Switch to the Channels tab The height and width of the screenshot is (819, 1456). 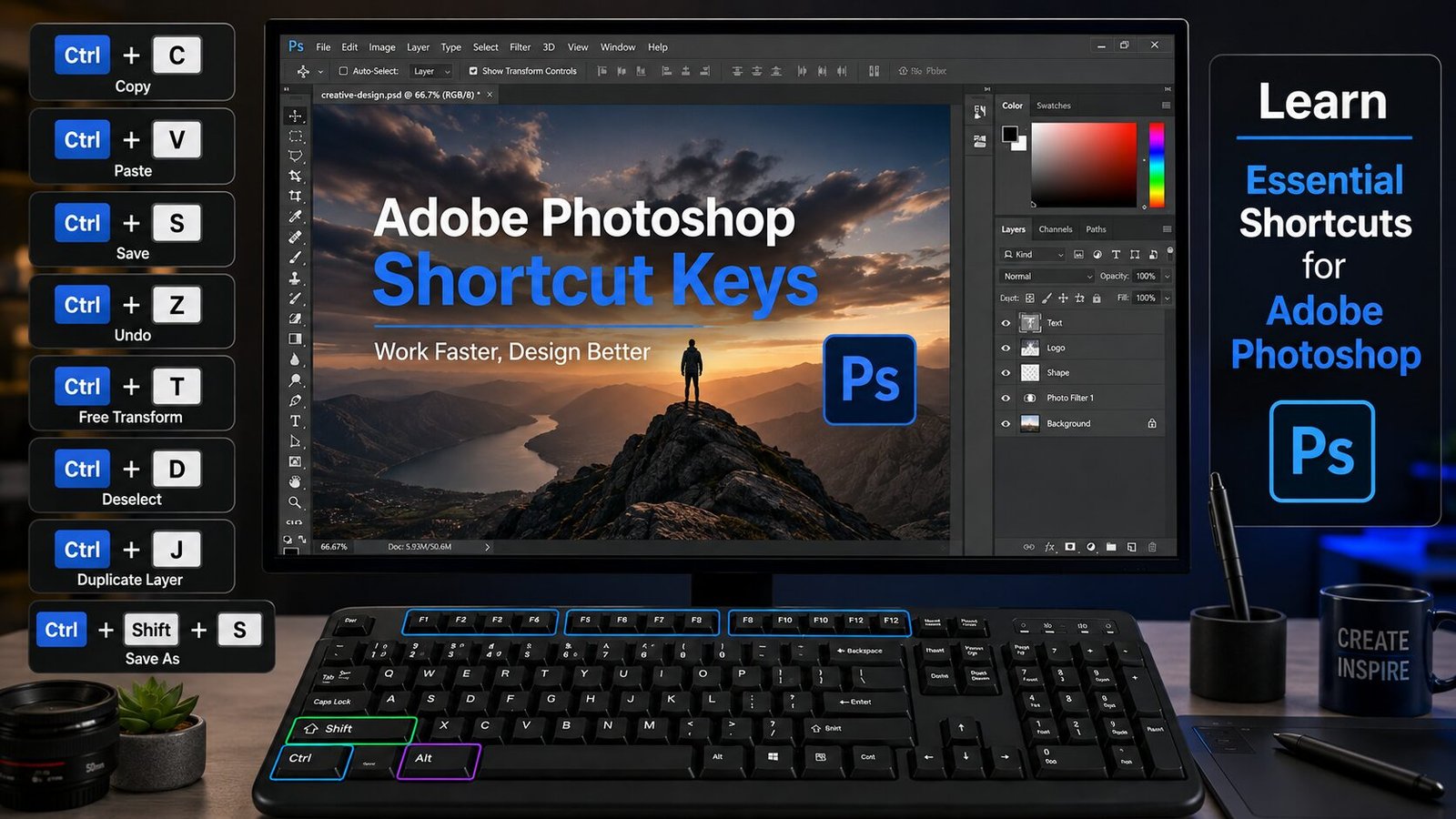coord(1056,229)
